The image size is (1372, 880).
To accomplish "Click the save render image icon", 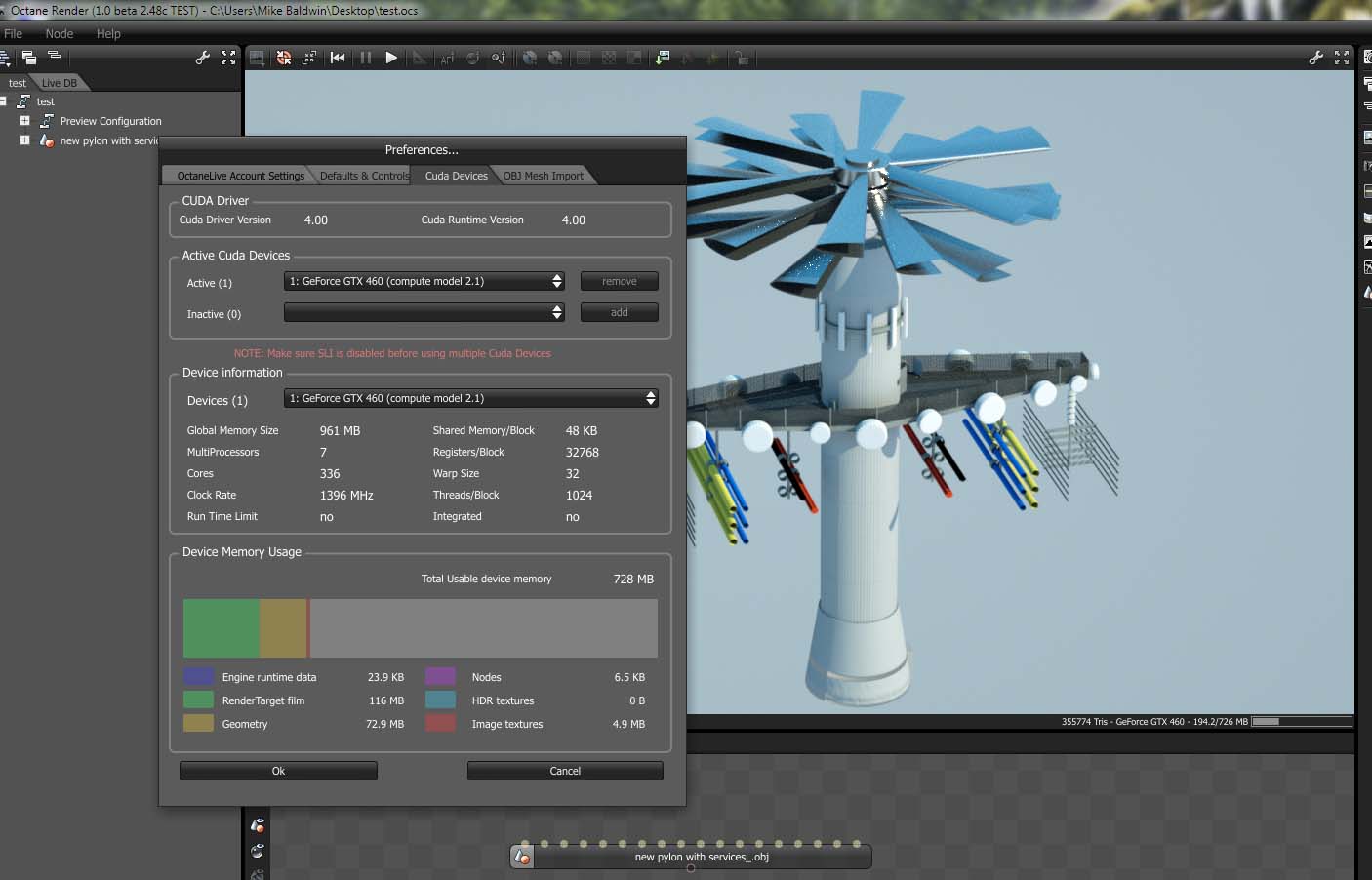I will click(257, 58).
